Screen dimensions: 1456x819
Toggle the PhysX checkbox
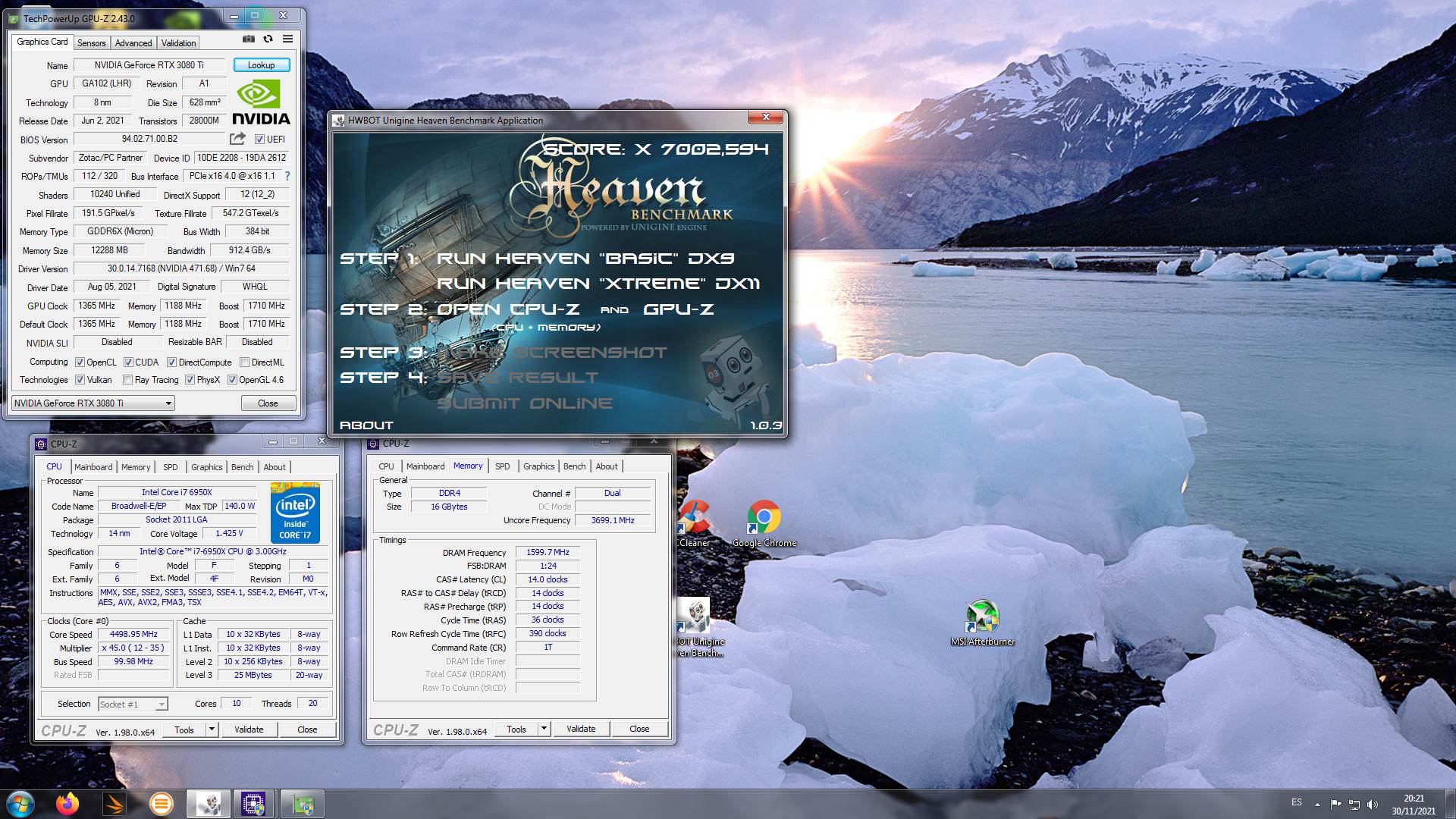pyautogui.click(x=190, y=380)
